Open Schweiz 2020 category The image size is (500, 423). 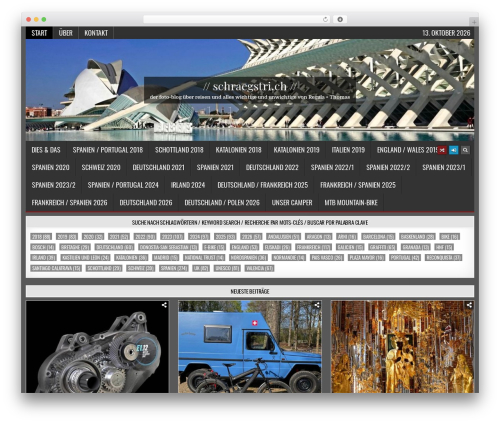pyautogui.click(x=101, y=167)
